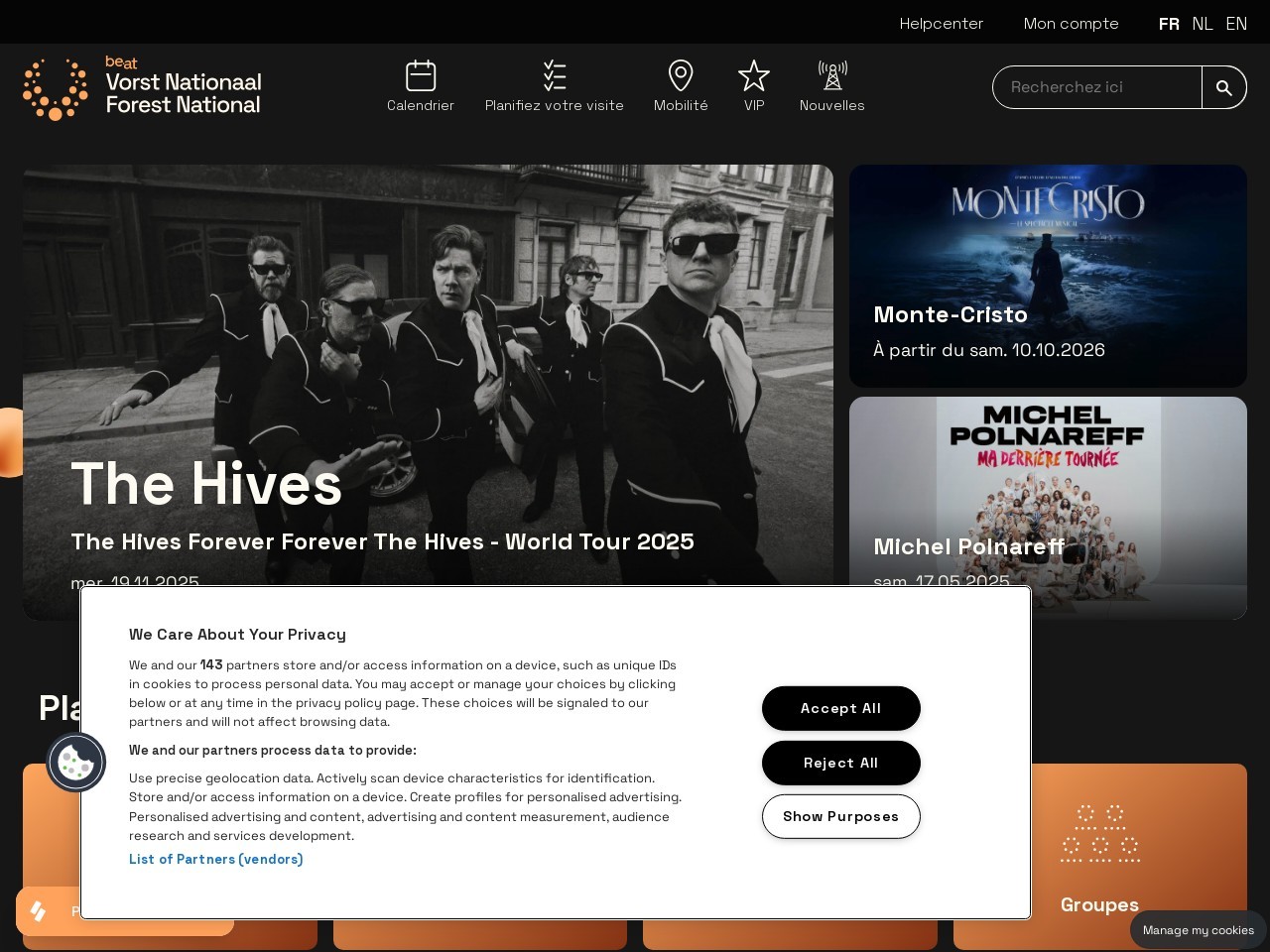Click Show Purposes button
1270x952 pixels.
tap(841, 816)
